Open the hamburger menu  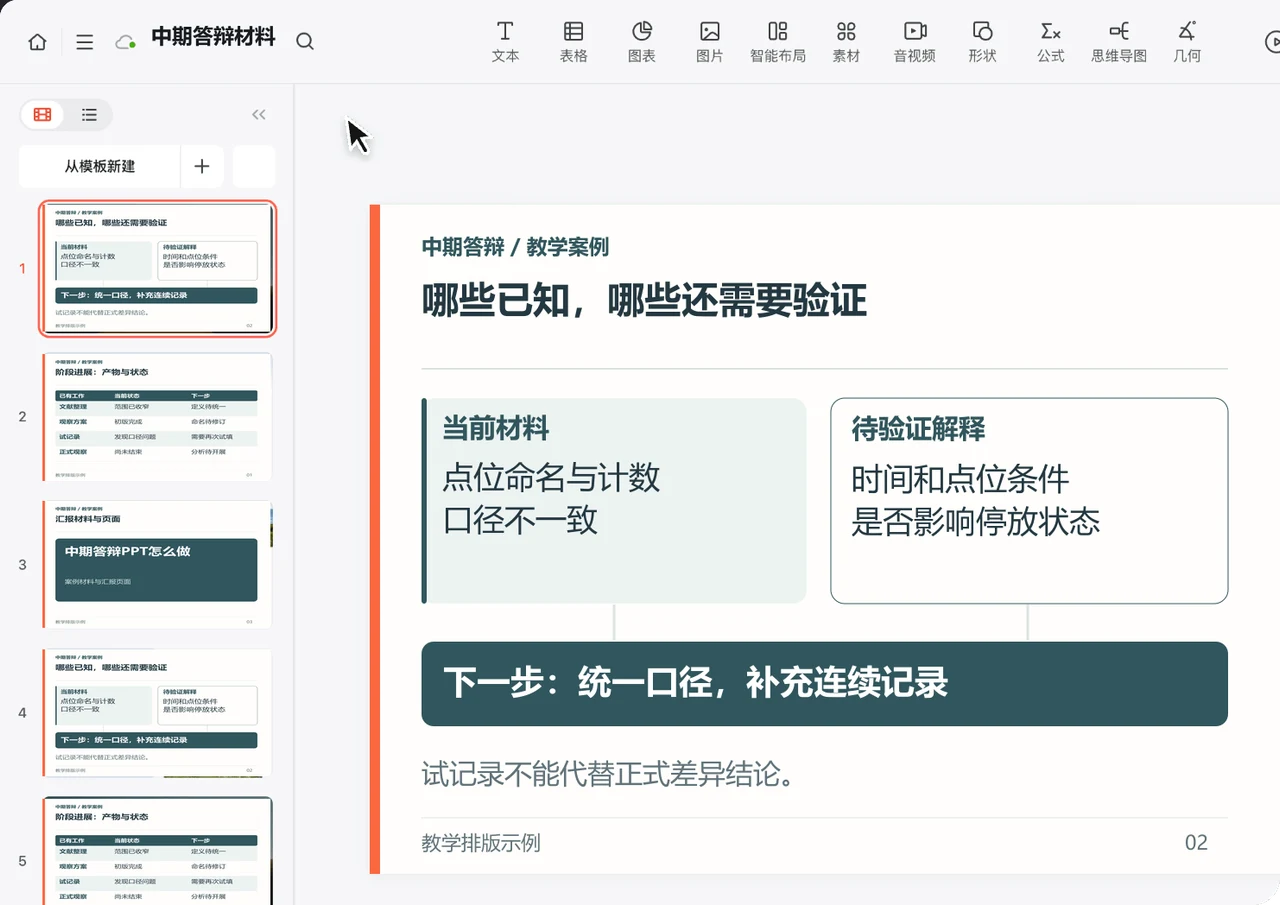pos(85,42)
